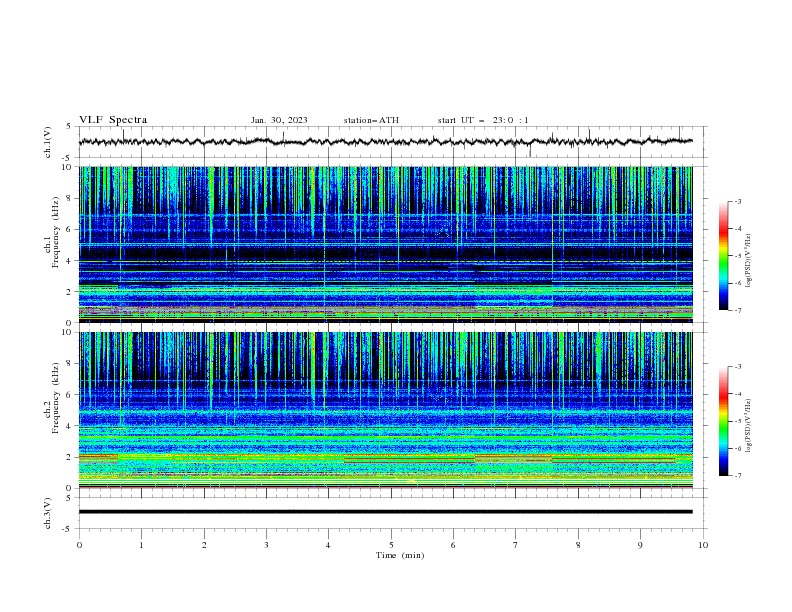The image size is (792, 612).
Task: Select tick label "7" on the time axis
Action: click(x=516, y=545)
